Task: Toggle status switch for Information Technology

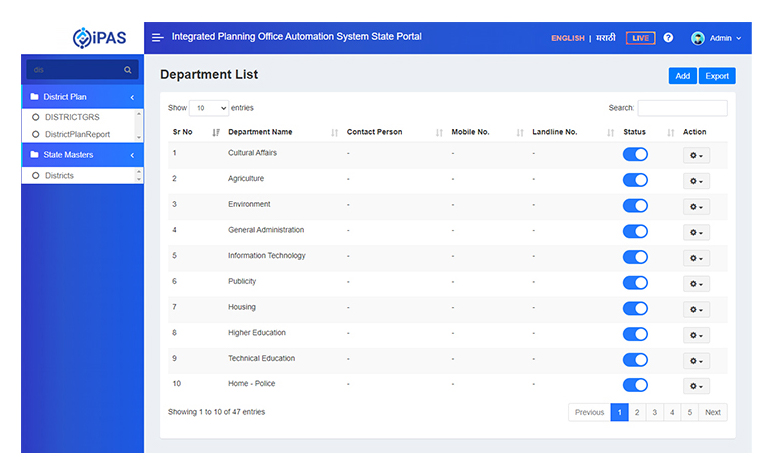Action: (635, 257)
